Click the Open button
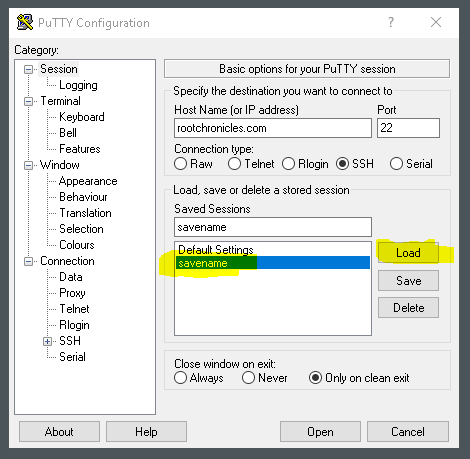Viewport: 470px width, 459px height. click(320, 432)
